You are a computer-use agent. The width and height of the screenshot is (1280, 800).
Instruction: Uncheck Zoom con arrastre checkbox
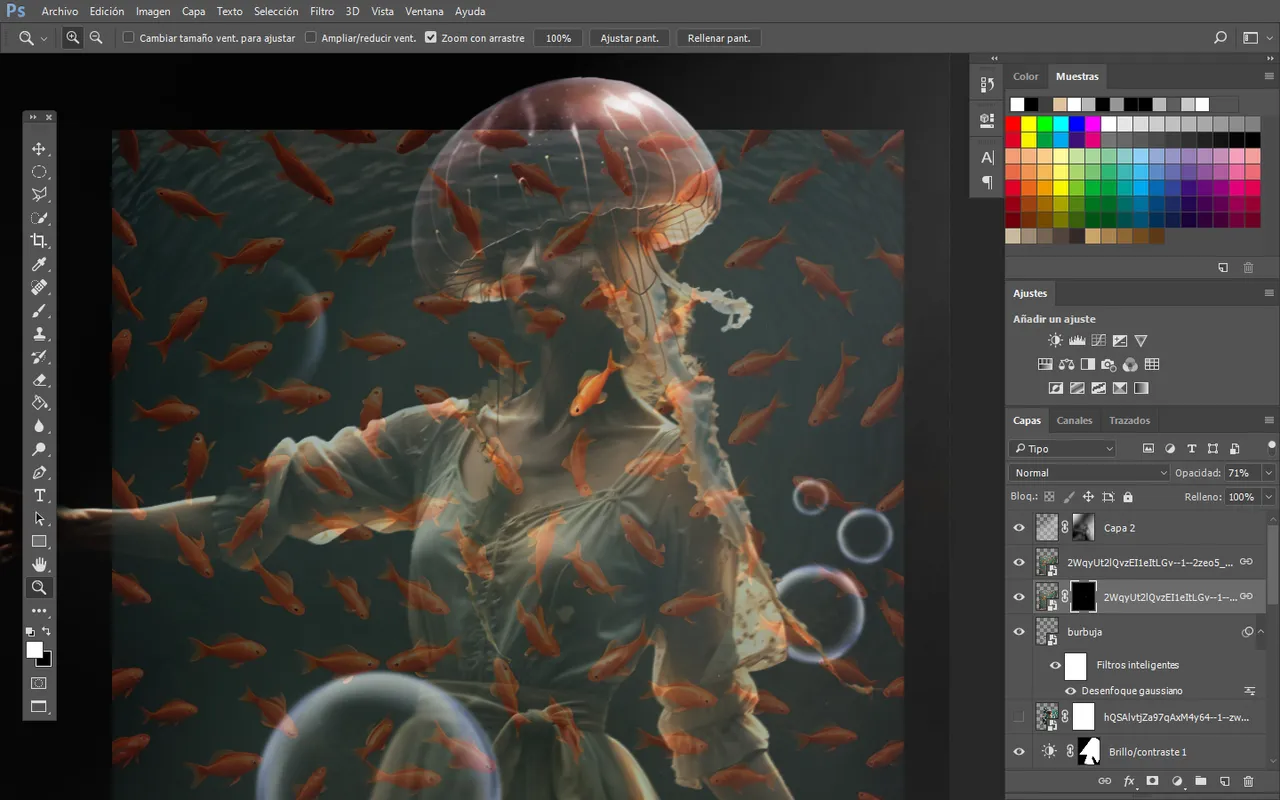pos(430,38)
